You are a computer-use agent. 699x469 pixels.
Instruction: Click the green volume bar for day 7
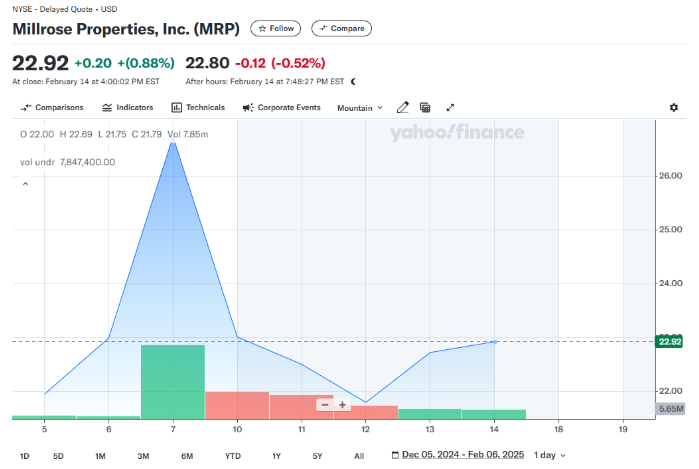(173, 382)
